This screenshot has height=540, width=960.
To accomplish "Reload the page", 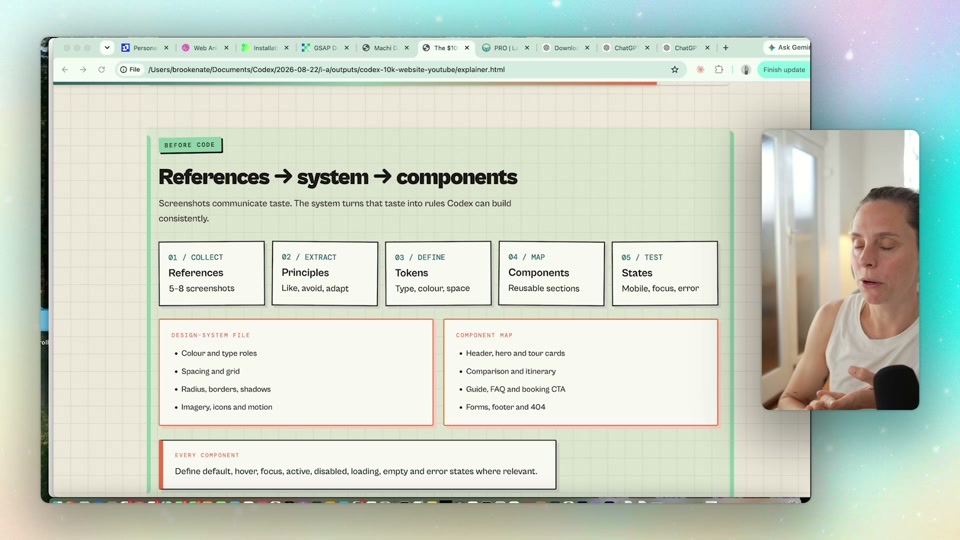I will click(x=102, y=70).
